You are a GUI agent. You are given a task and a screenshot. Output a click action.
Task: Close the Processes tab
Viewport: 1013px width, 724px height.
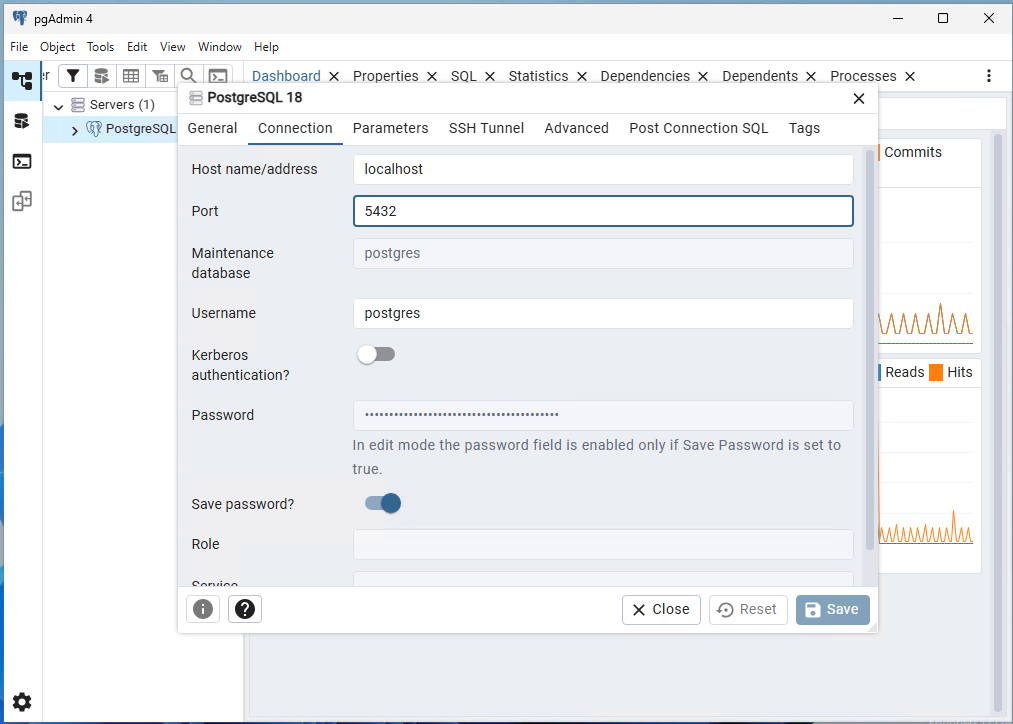pyautogui.click(x=910, y=77)
